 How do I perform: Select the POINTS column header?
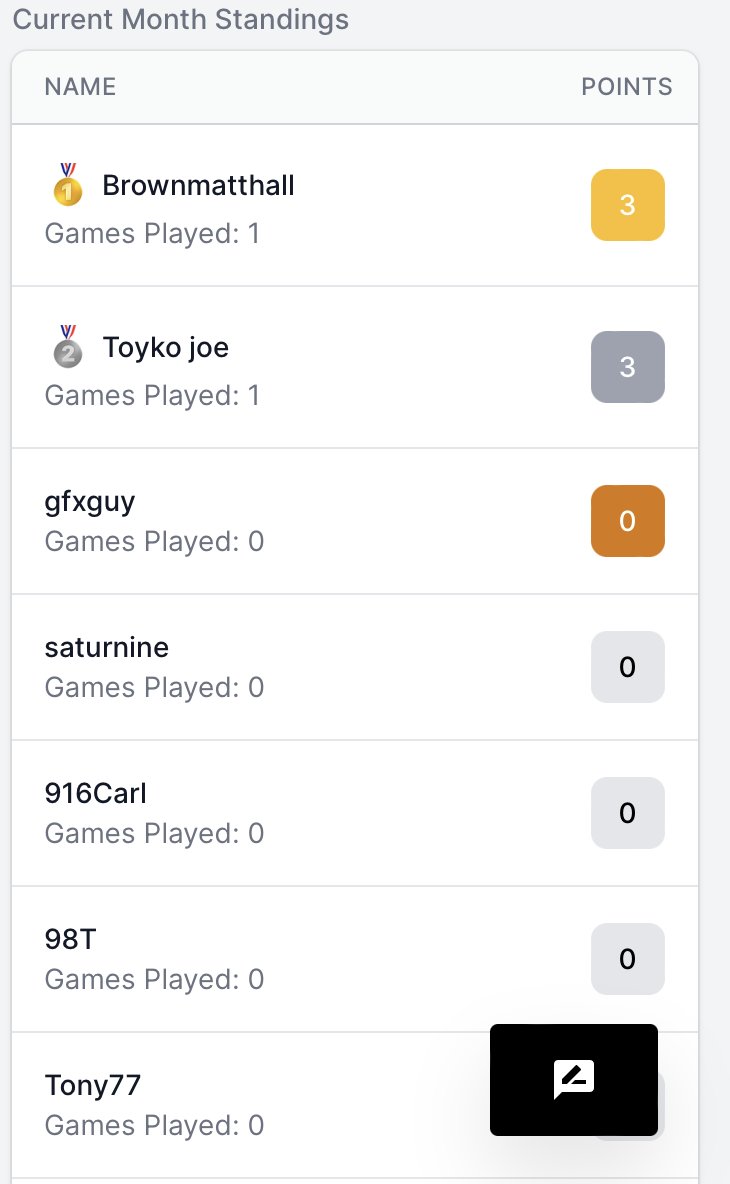pos(627,87)
